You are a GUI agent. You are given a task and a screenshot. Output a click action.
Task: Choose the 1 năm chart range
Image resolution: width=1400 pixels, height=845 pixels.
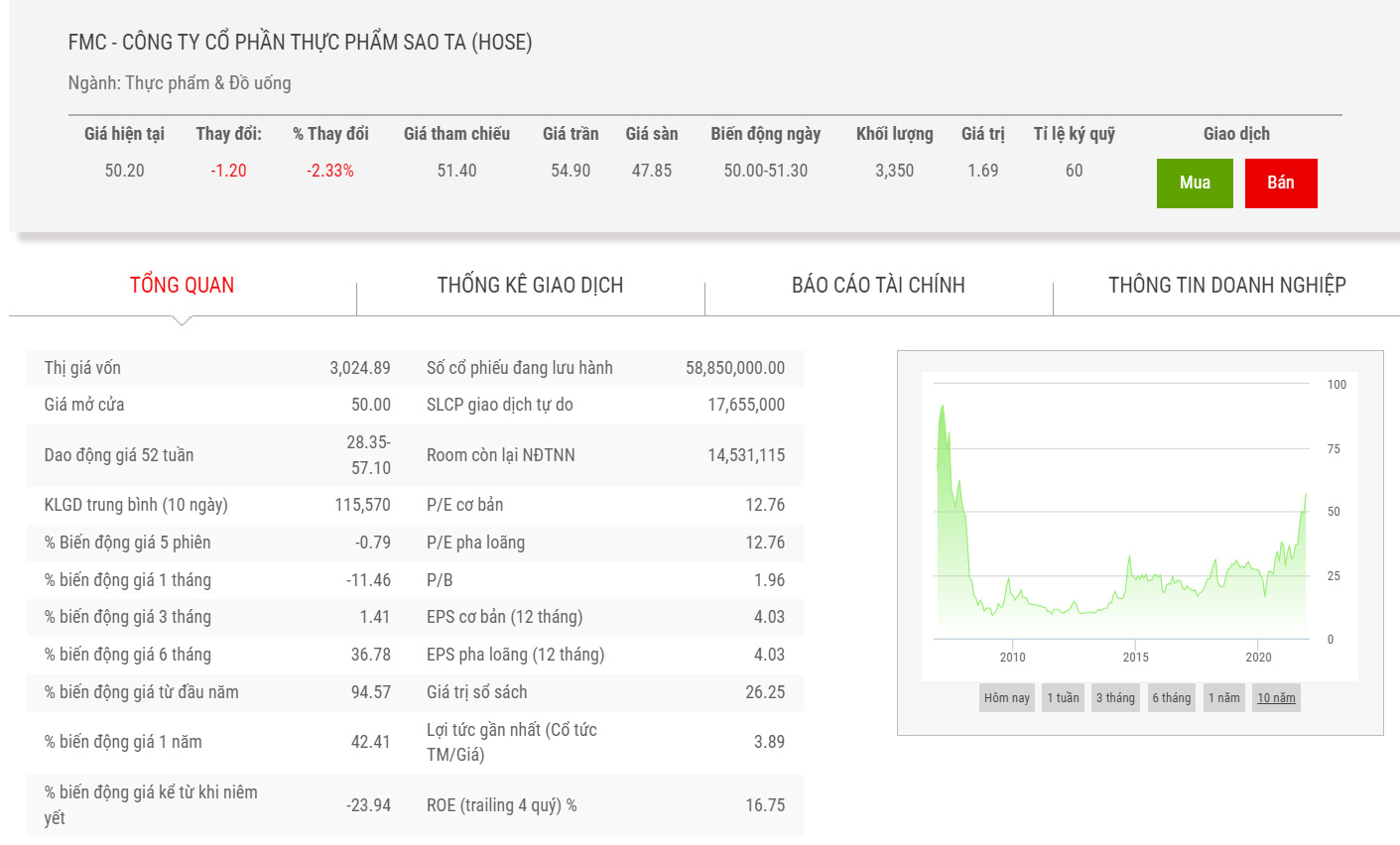click(1223, 698)
